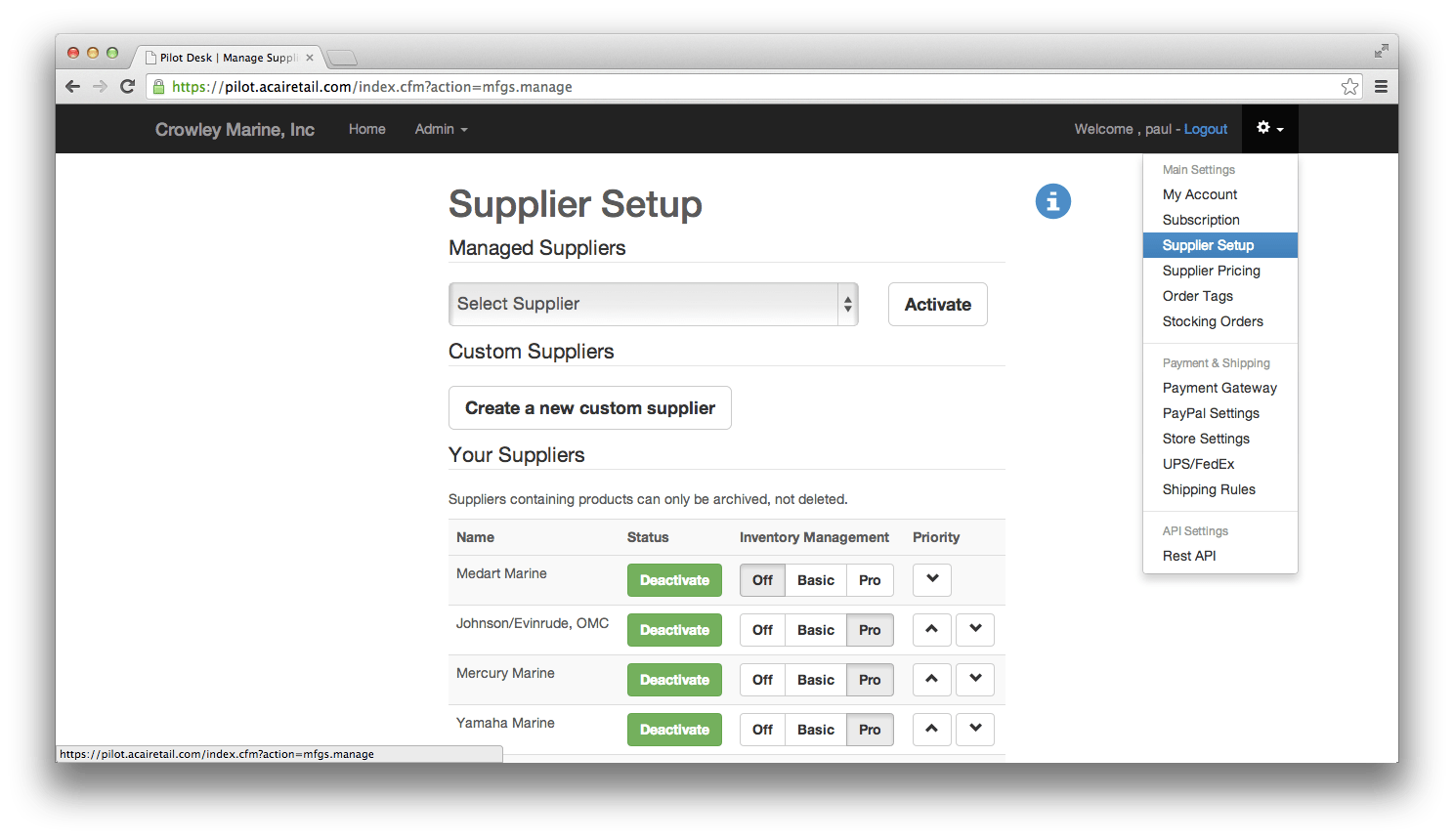Raise Mercury Marine priority with the up arrow
1454x840 pixels.
click(x=931, y=679)
